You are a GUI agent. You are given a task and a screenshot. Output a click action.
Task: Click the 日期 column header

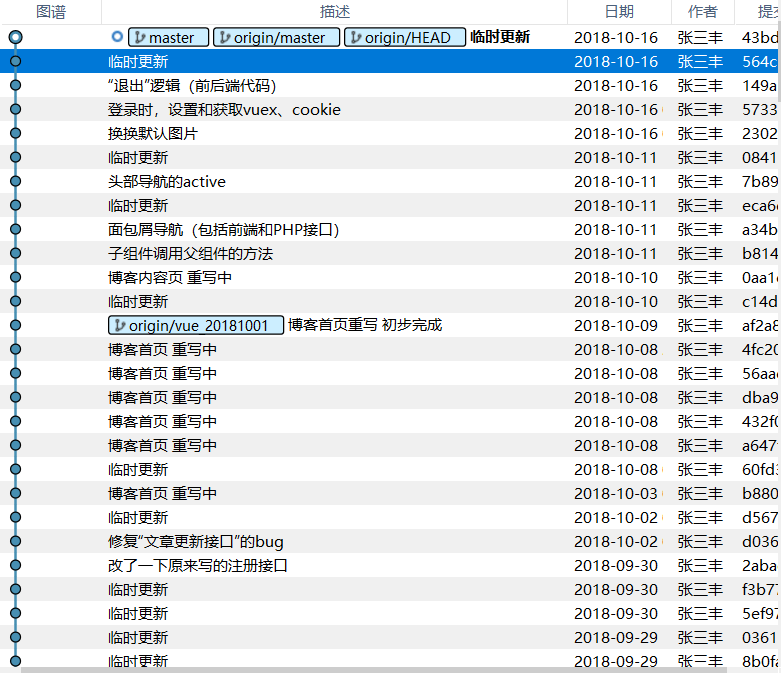(x=619, y=11)
